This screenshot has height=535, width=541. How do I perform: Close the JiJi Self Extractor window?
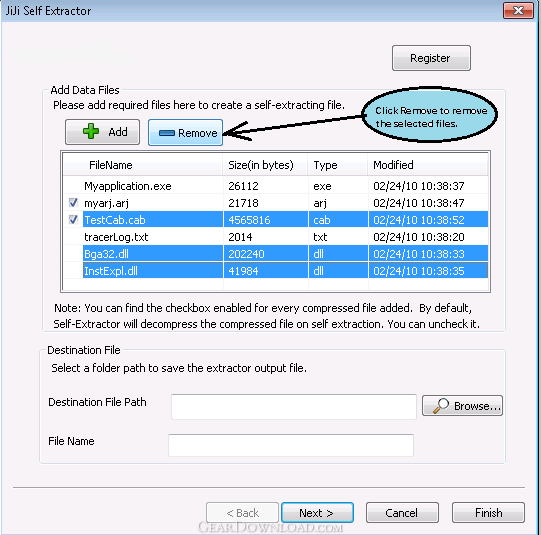pyautogui.click(x=518, y=11)
